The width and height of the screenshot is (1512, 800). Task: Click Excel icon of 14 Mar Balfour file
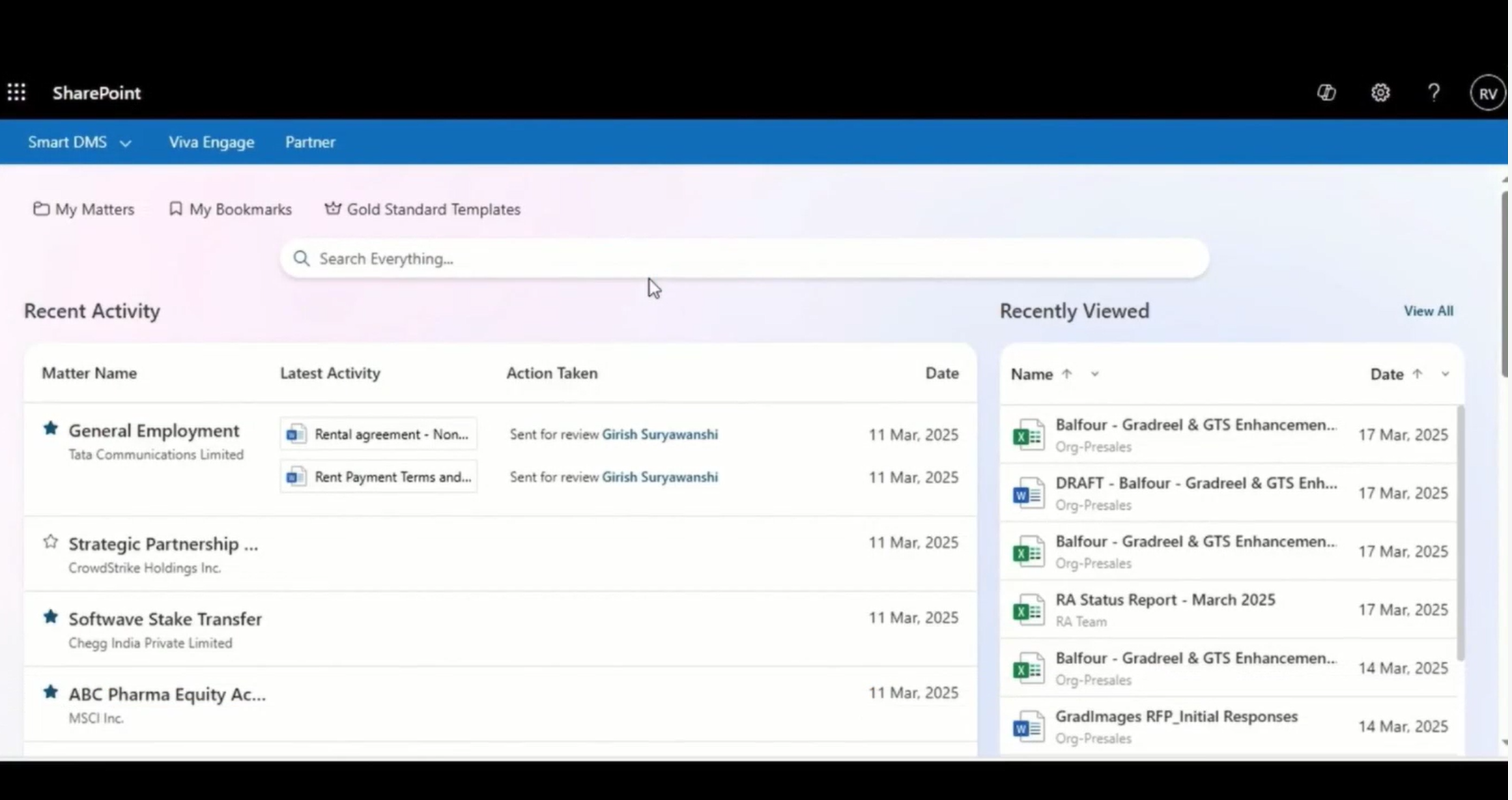[x=1028, y=668]
